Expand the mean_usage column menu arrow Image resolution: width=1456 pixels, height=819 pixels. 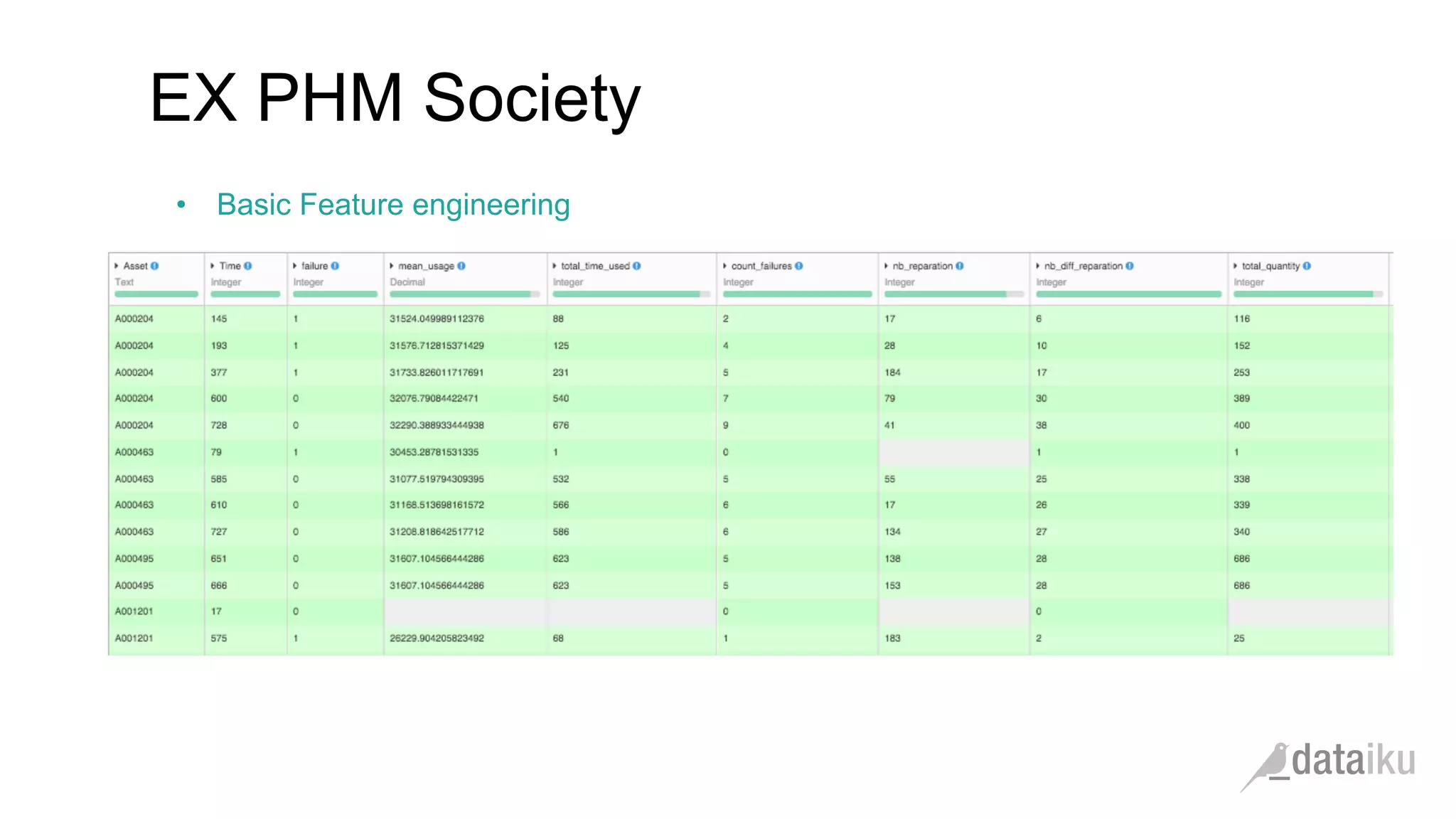tap(392, 266)
